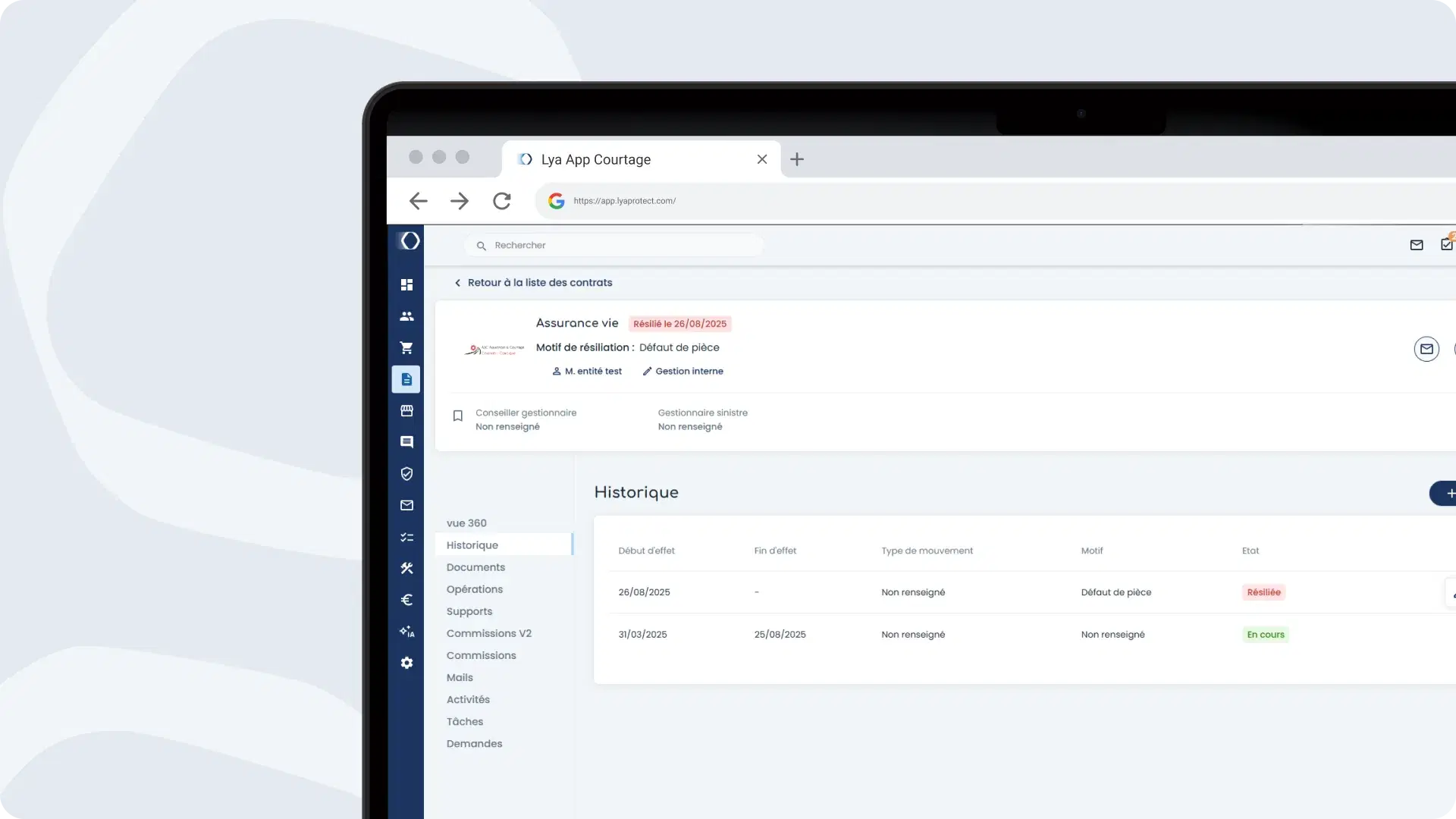Open the Commissions section
The width and height of the screenshot is (1456, 819).
pyautogui.click(x=482, y=655)
